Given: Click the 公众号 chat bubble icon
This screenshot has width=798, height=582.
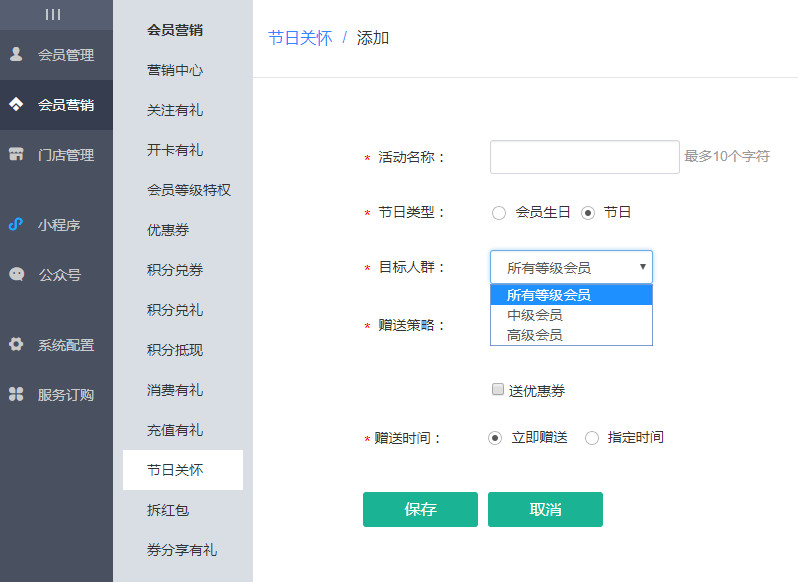Looking at the screenshot, I should coord(16,274).
